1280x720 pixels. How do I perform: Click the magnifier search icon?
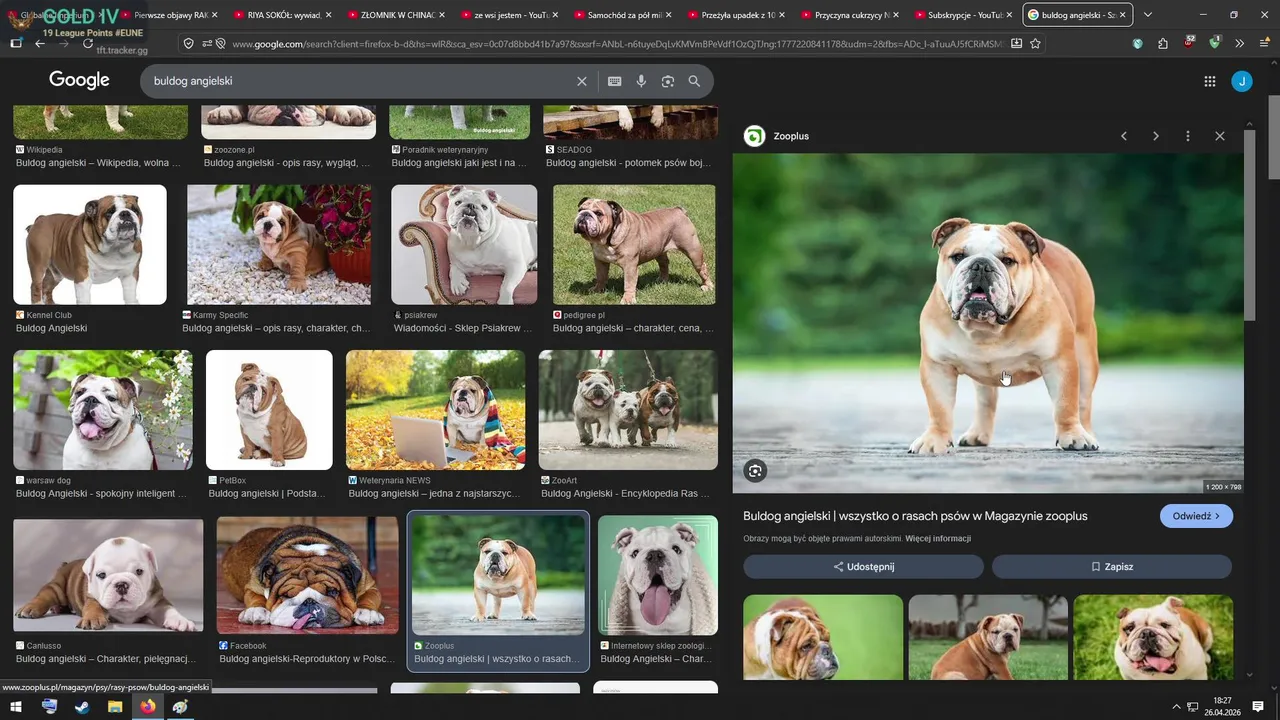pos(694,81)
